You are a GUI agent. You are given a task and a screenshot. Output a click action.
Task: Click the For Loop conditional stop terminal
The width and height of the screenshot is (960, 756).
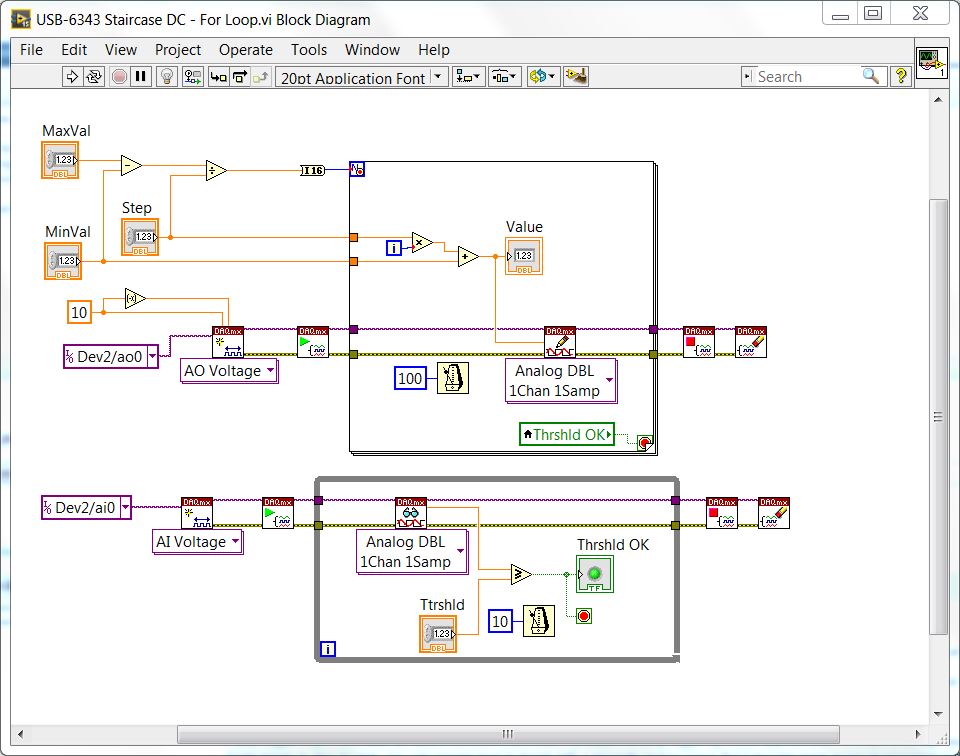645,443
